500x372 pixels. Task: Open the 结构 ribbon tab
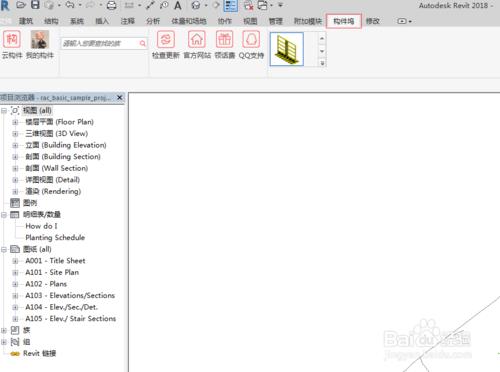pos(51,21)
